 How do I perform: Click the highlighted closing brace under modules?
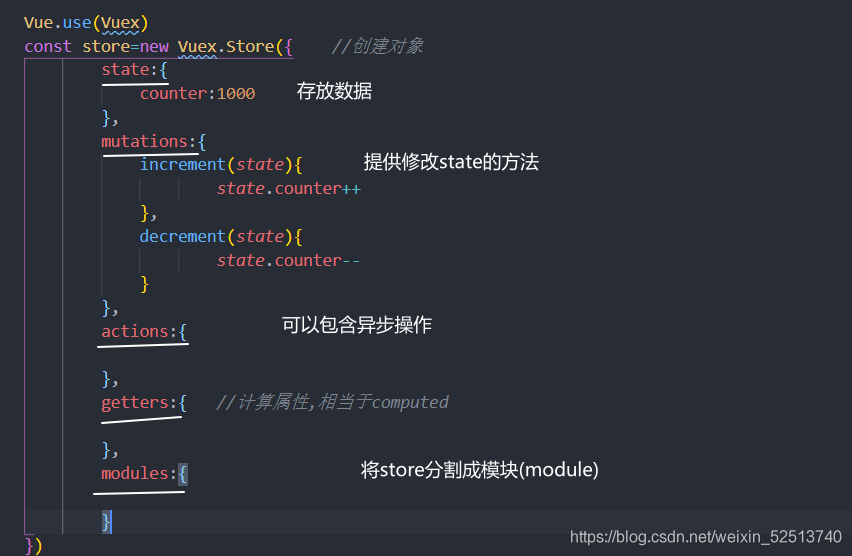pos(106,522)
